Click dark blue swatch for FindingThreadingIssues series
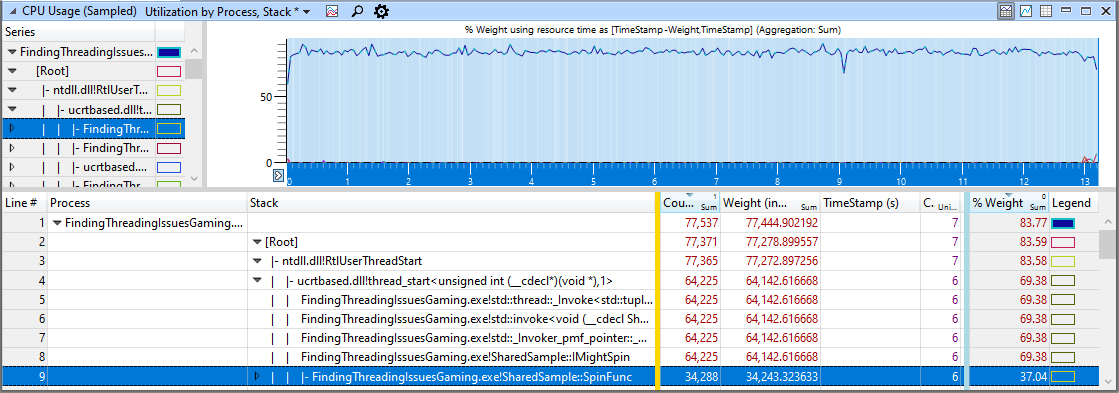1119x393 pixels. 169,52
